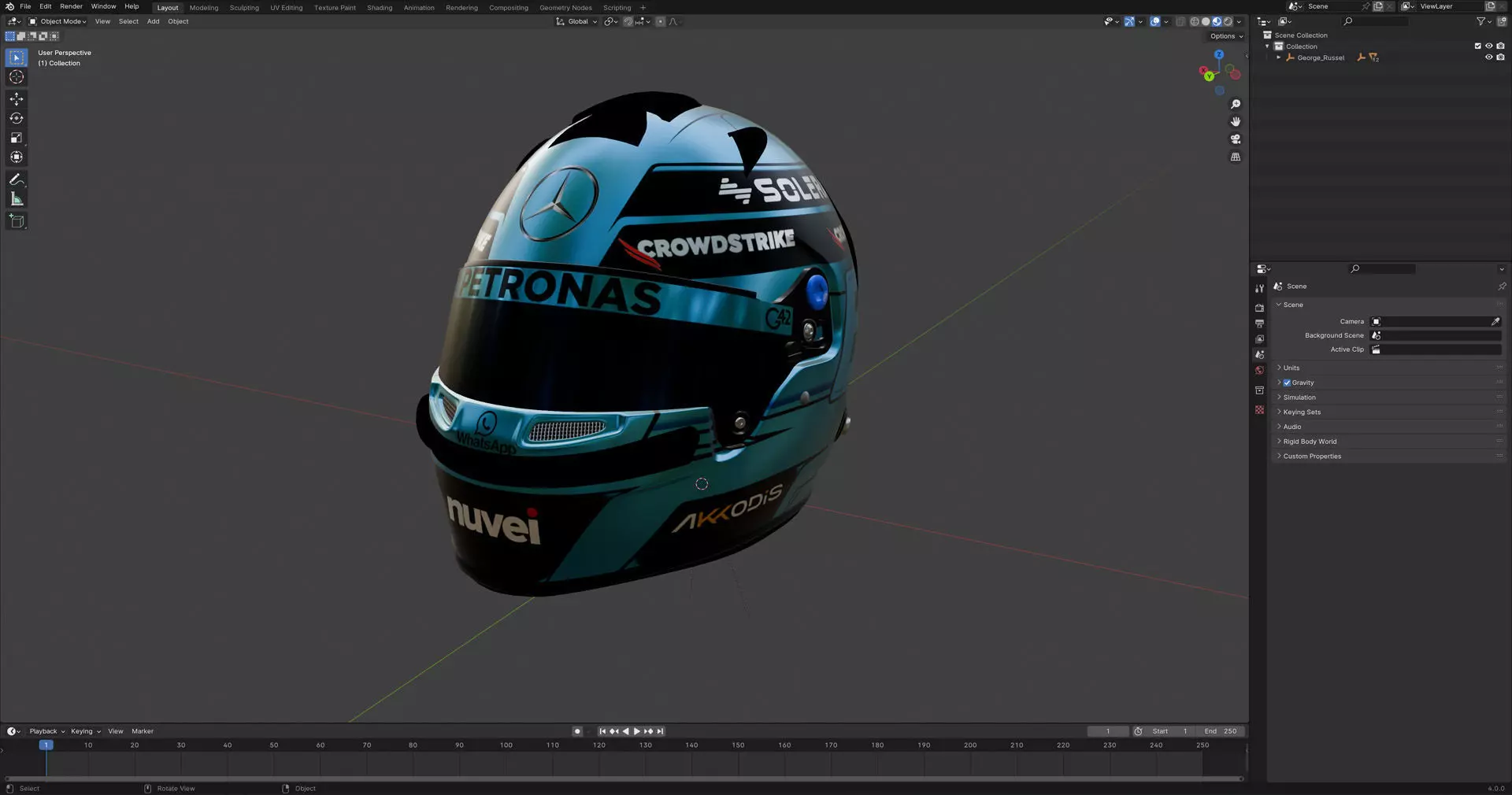Select the Annotate tool

click(x=17, y=179)
